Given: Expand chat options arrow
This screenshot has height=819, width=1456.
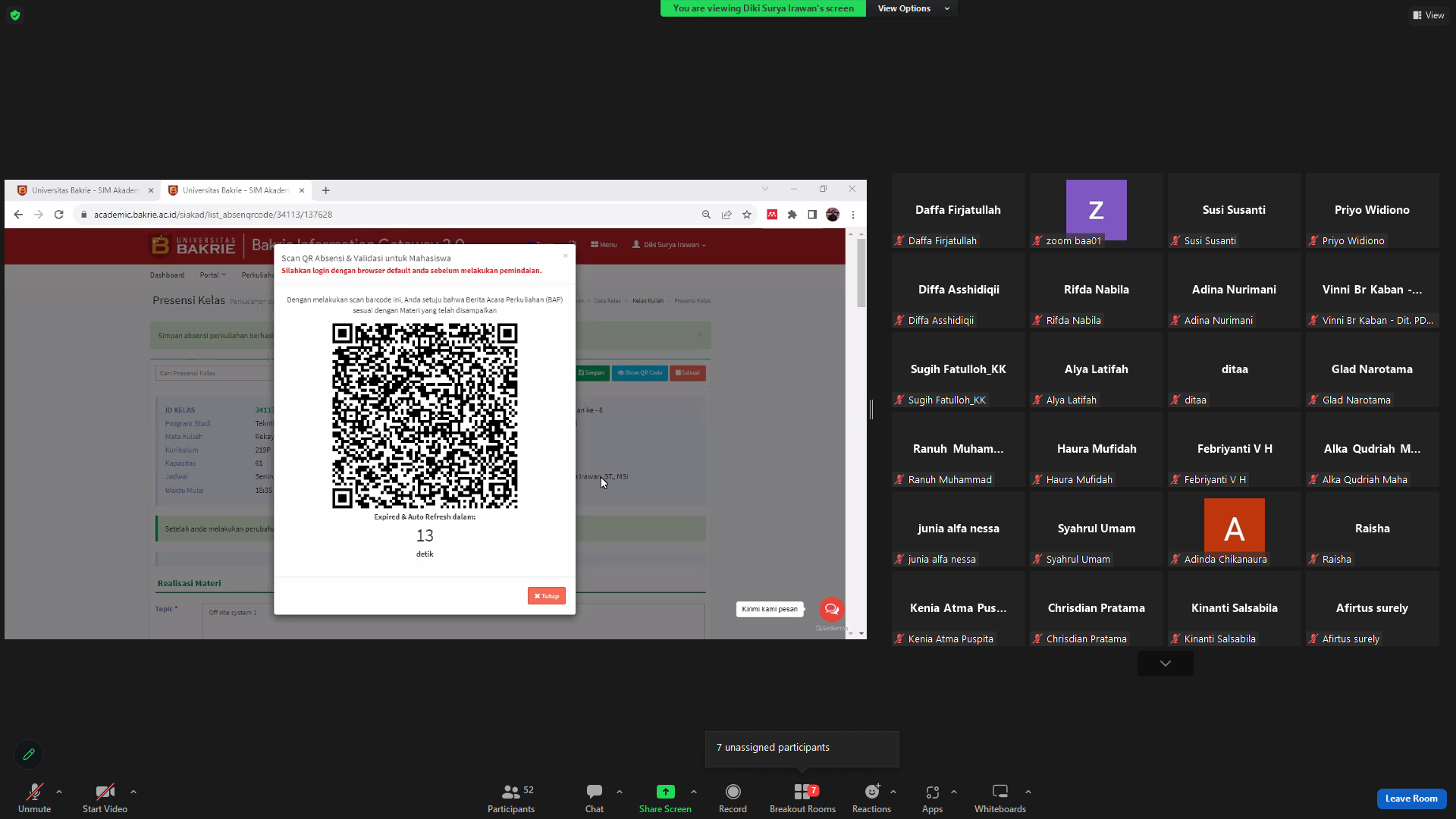Looking at the screenshot, I should click(620, 792).
